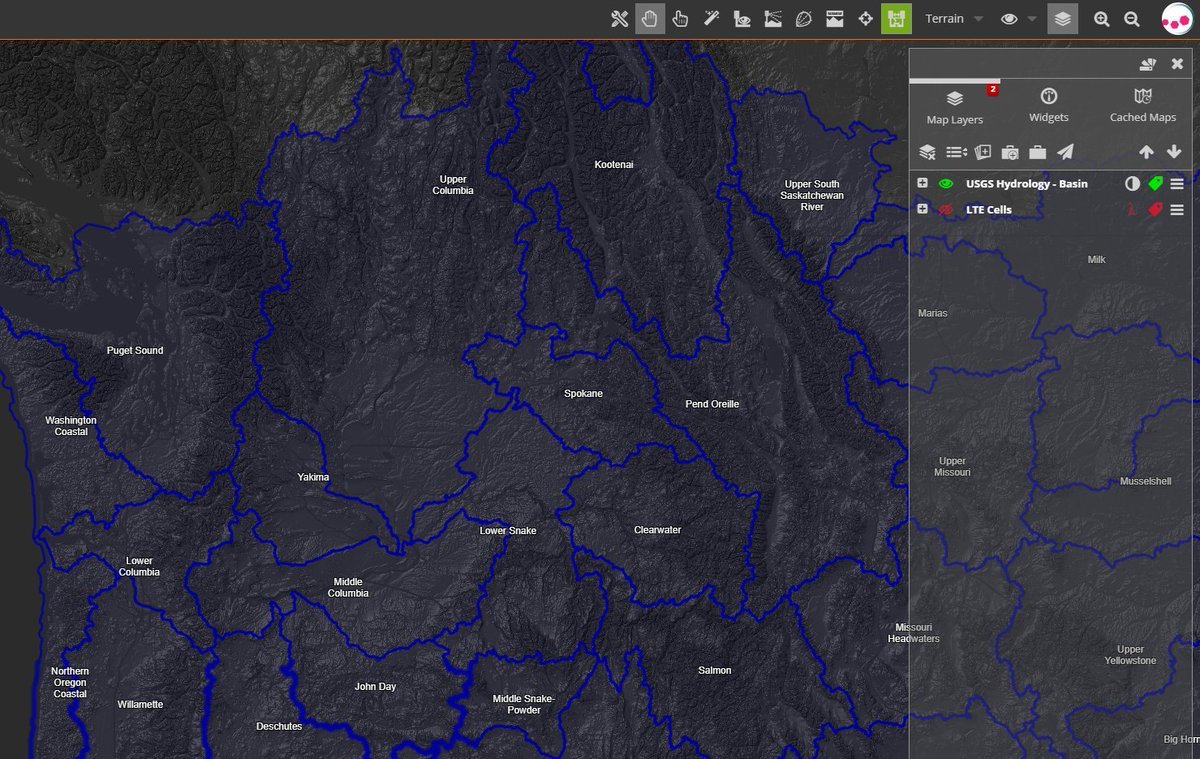This screenshot has width=1200, height=759.
Task: Expand the USGS Hydrology - Basin layer
Action: click(922, 184)
